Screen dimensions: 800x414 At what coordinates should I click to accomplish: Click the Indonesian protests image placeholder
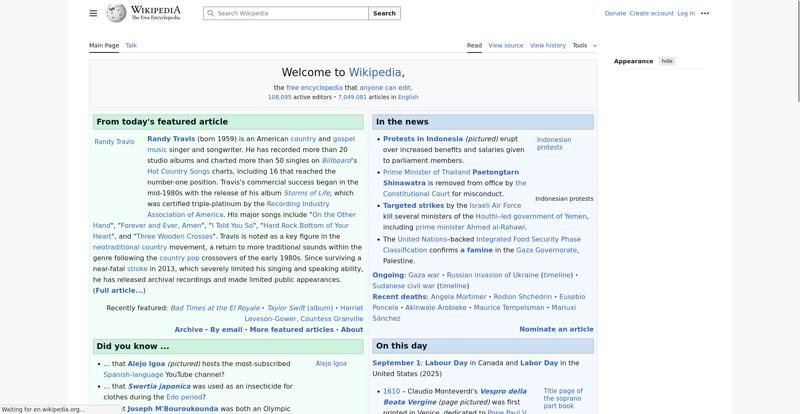[x=554, y=143]
